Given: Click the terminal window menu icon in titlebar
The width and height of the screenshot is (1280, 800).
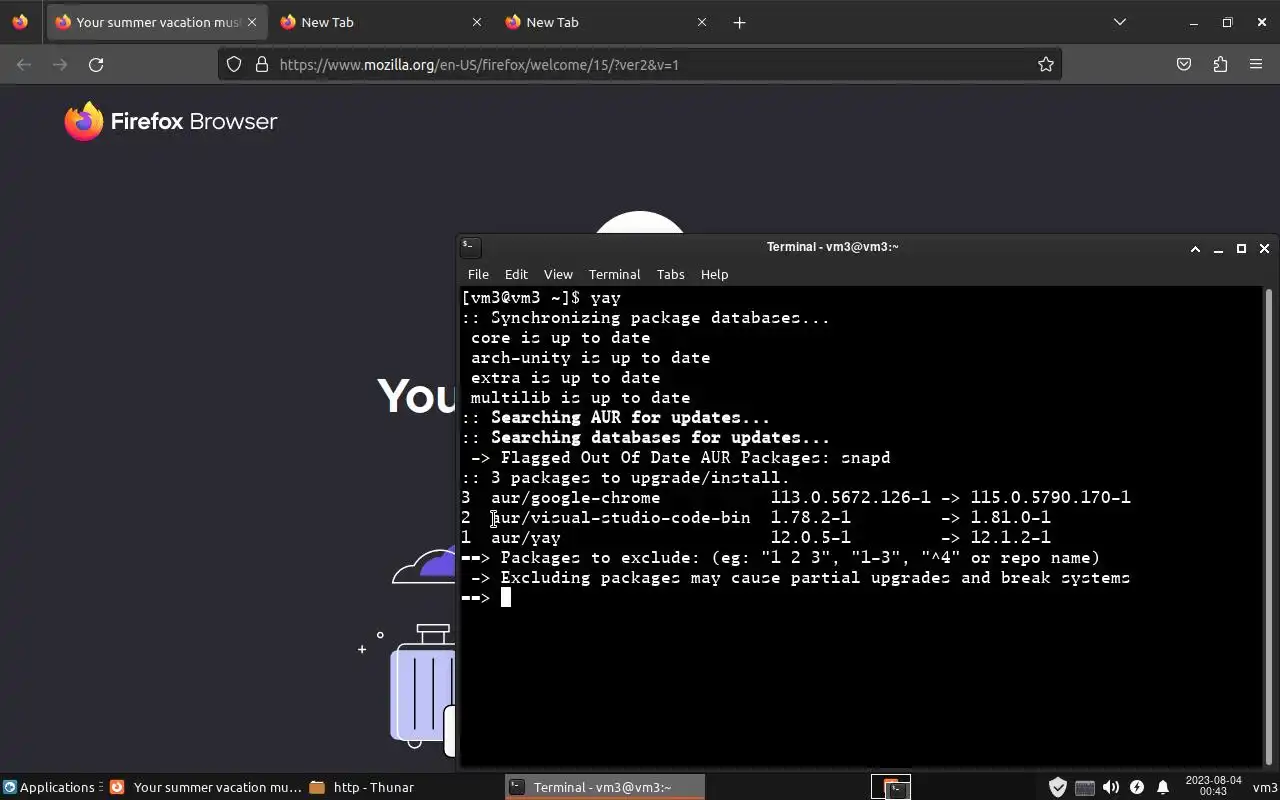Looking at the screenshot, I should point(470,246).
